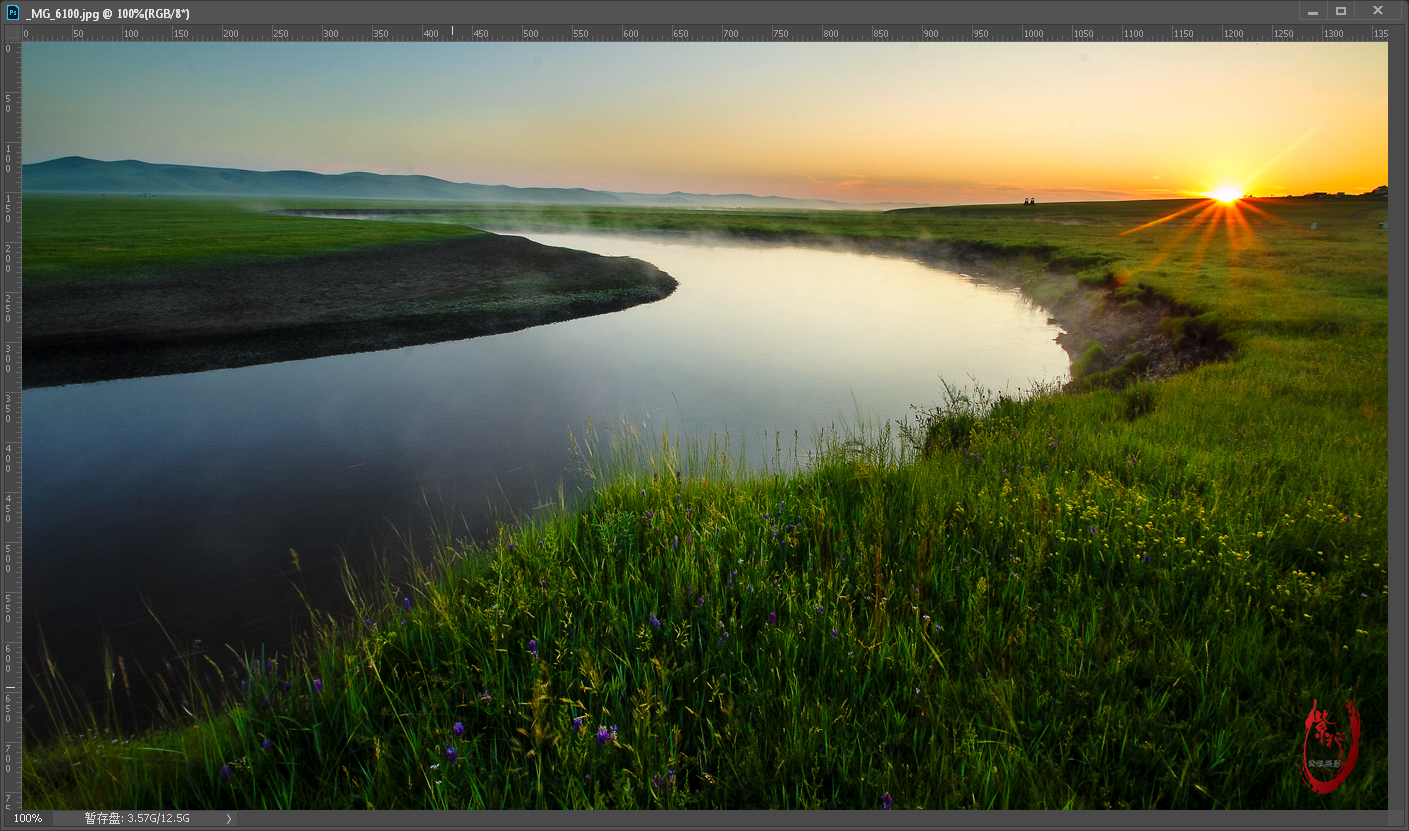Close the _MG_6100.jpg document window
Image resolution: width=1409 pixels, height=831 pixels.
[1378, 11]
